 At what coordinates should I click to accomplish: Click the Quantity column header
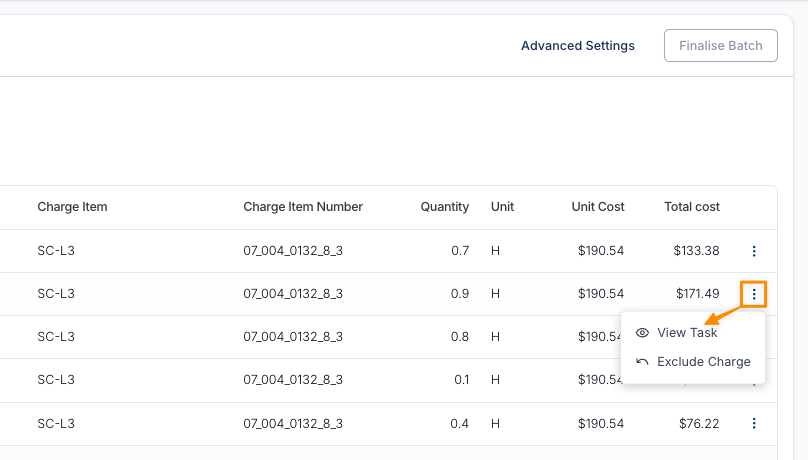pyautogui.click(x=444, y=207)
